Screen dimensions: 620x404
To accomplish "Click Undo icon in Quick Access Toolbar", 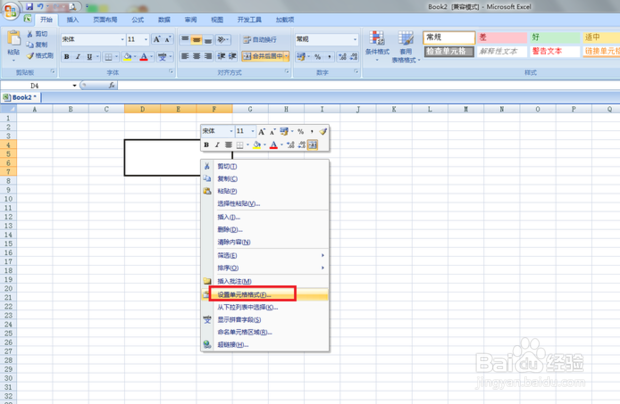I will [x=40, y=7].
